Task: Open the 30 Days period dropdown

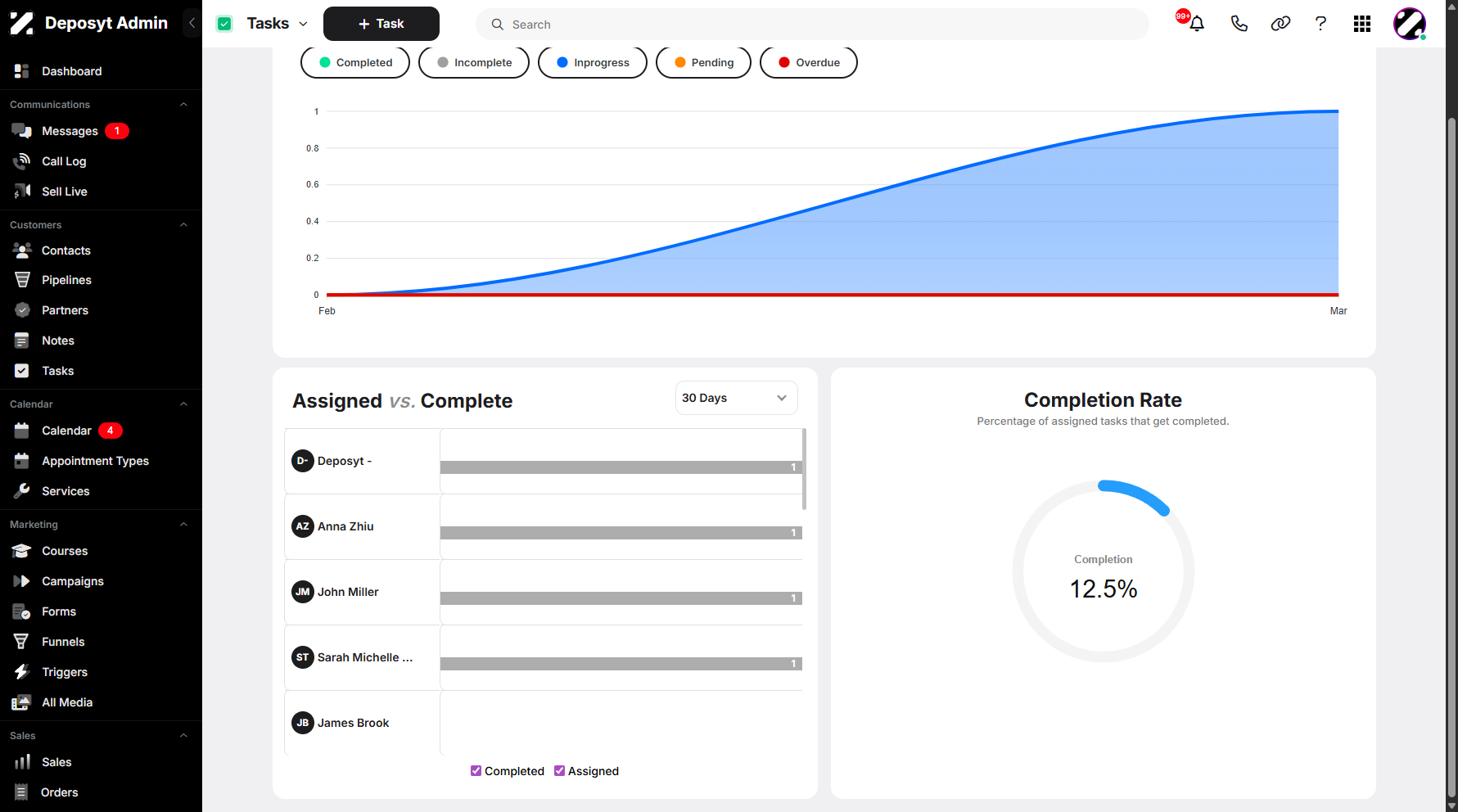Action: (736, 398)
